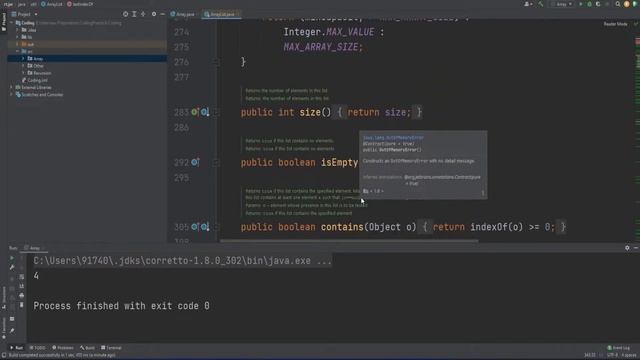Click the lastIndexOf breadcrumb in navigation bar

(80, 4)
